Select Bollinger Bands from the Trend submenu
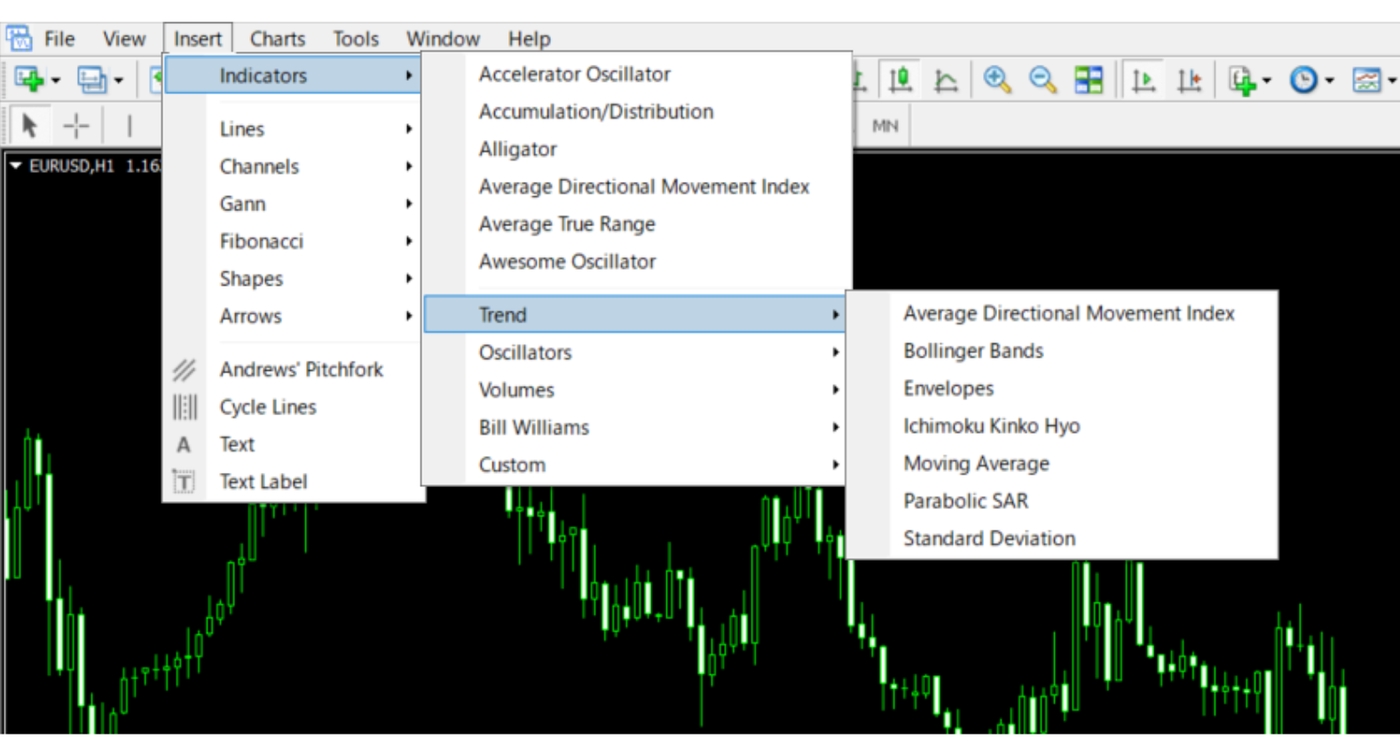The height and width of the screenshot is (747, 1400). pos(973,351)
